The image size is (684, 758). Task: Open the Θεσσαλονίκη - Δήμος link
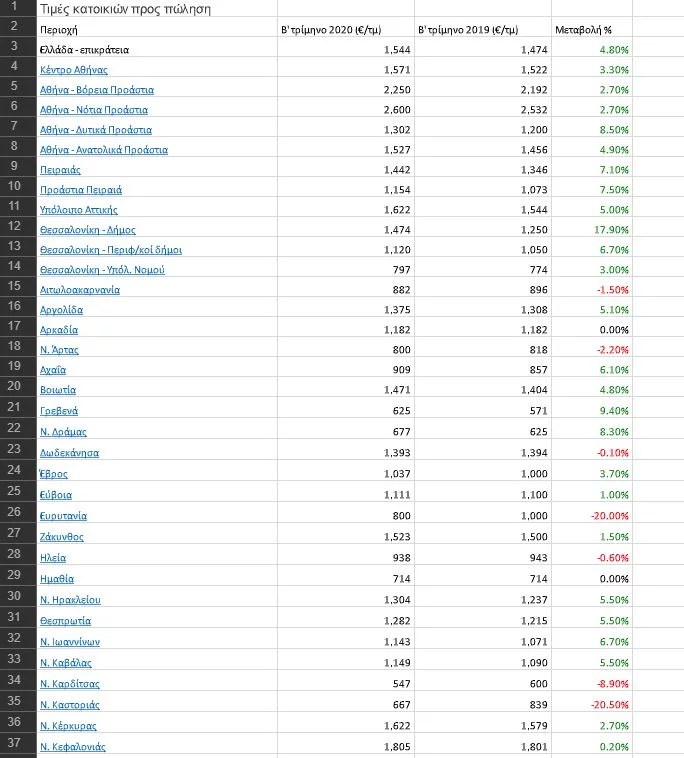[x=87, y=229]
